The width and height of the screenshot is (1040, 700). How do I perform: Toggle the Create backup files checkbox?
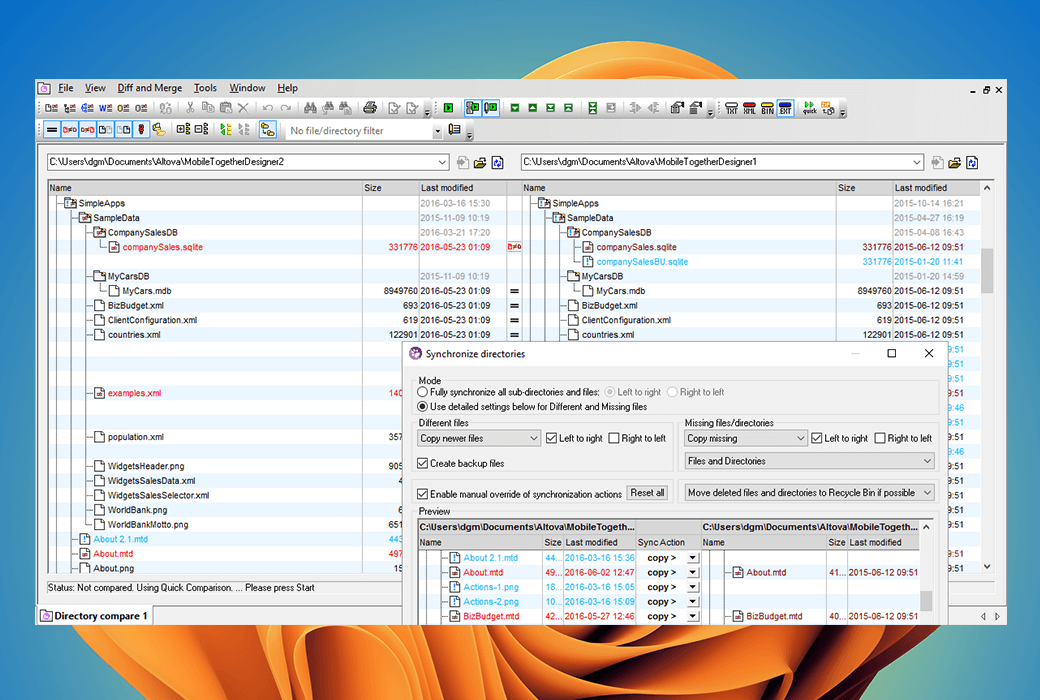422,464
